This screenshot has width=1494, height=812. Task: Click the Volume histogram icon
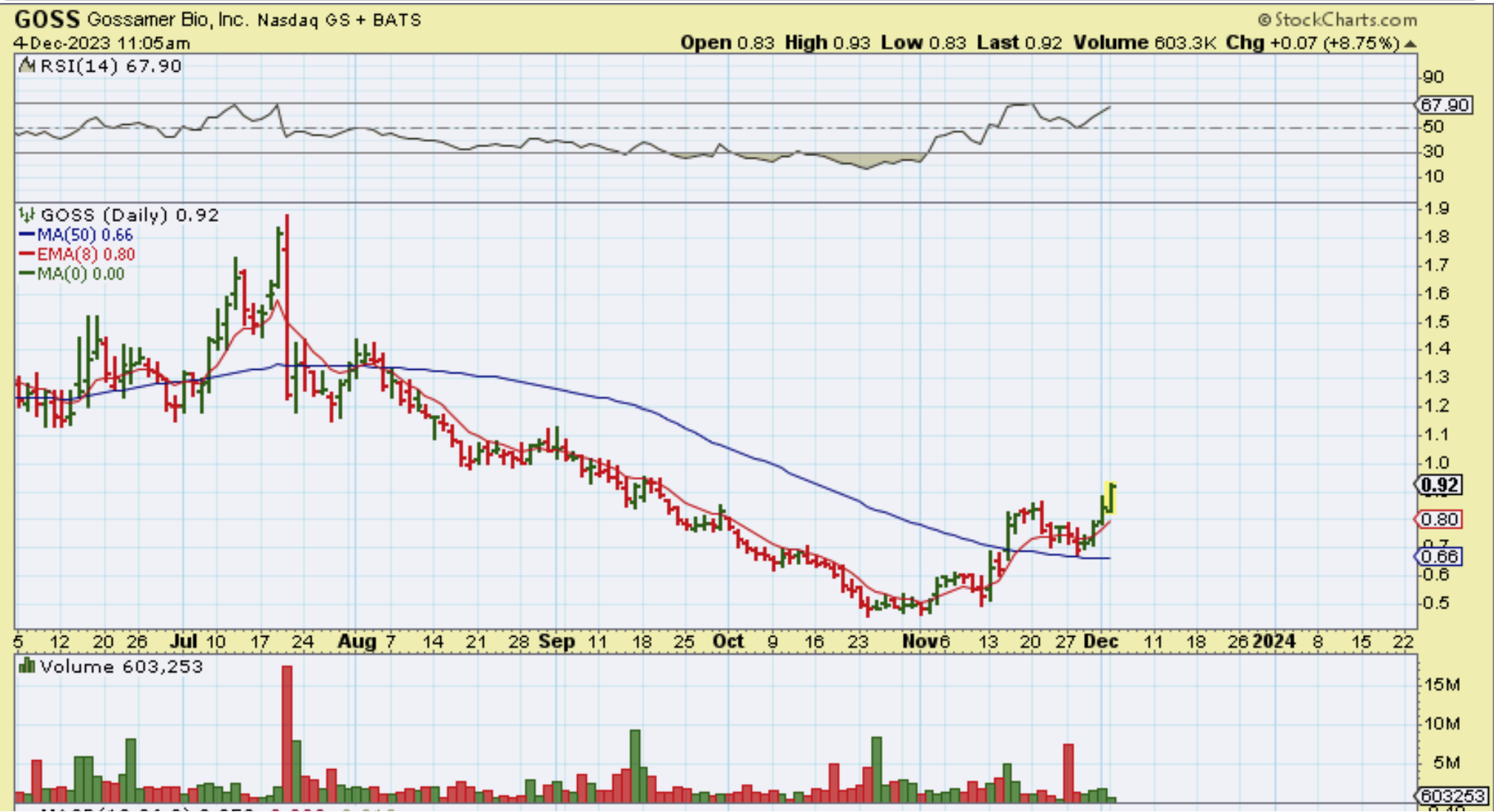(x=27, y=666)
